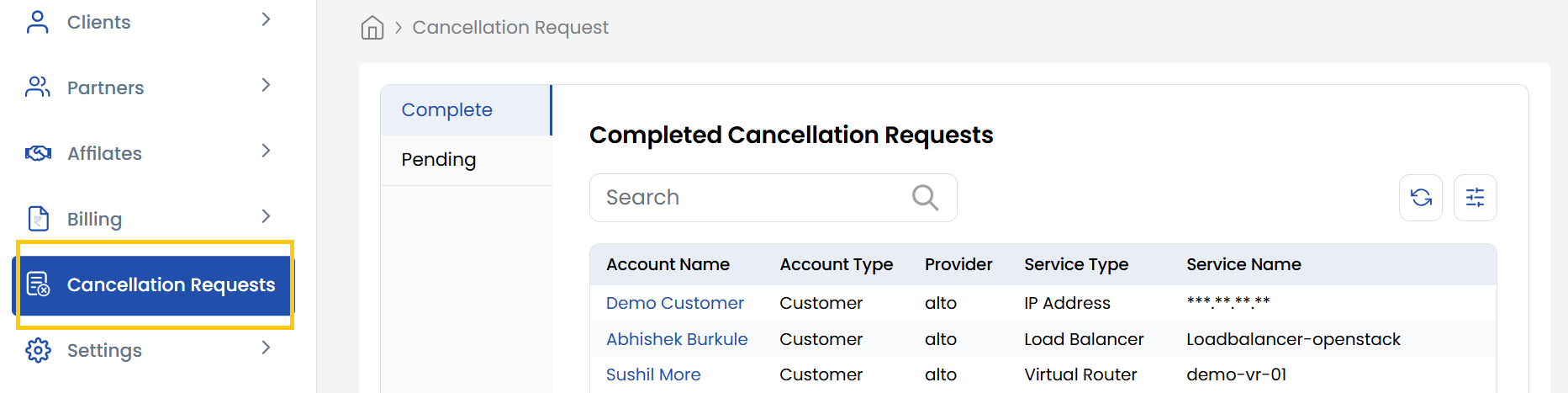Click demo-vr-01 service name
Screen dimensions: 1568x393
(1236, 374)
